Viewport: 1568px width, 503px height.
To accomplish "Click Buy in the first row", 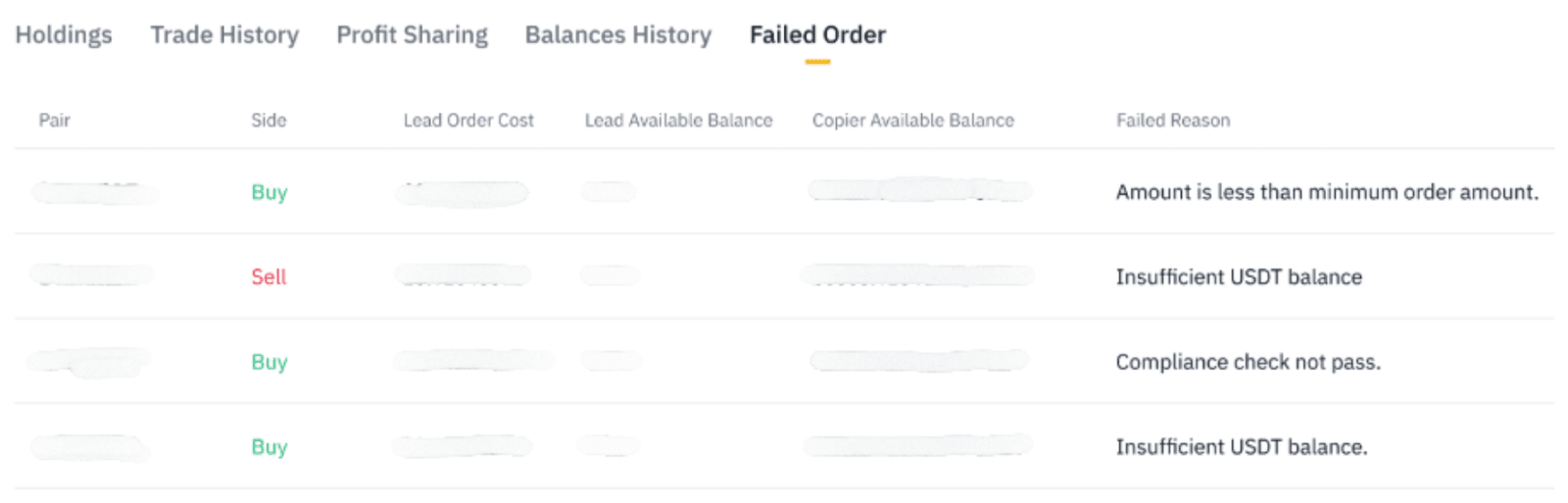I will [x=269, y=192].
